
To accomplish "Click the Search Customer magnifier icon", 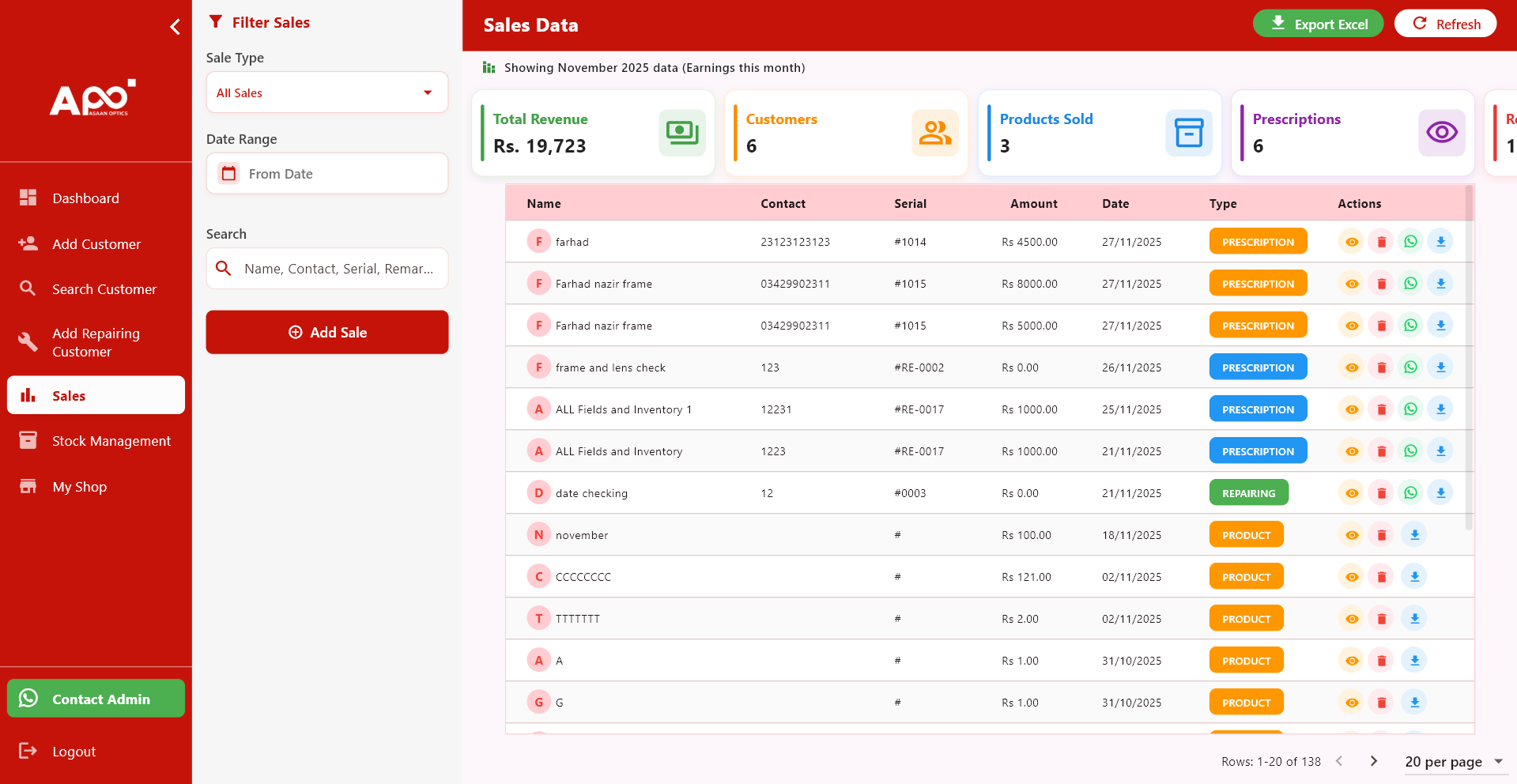I will 28,288.
